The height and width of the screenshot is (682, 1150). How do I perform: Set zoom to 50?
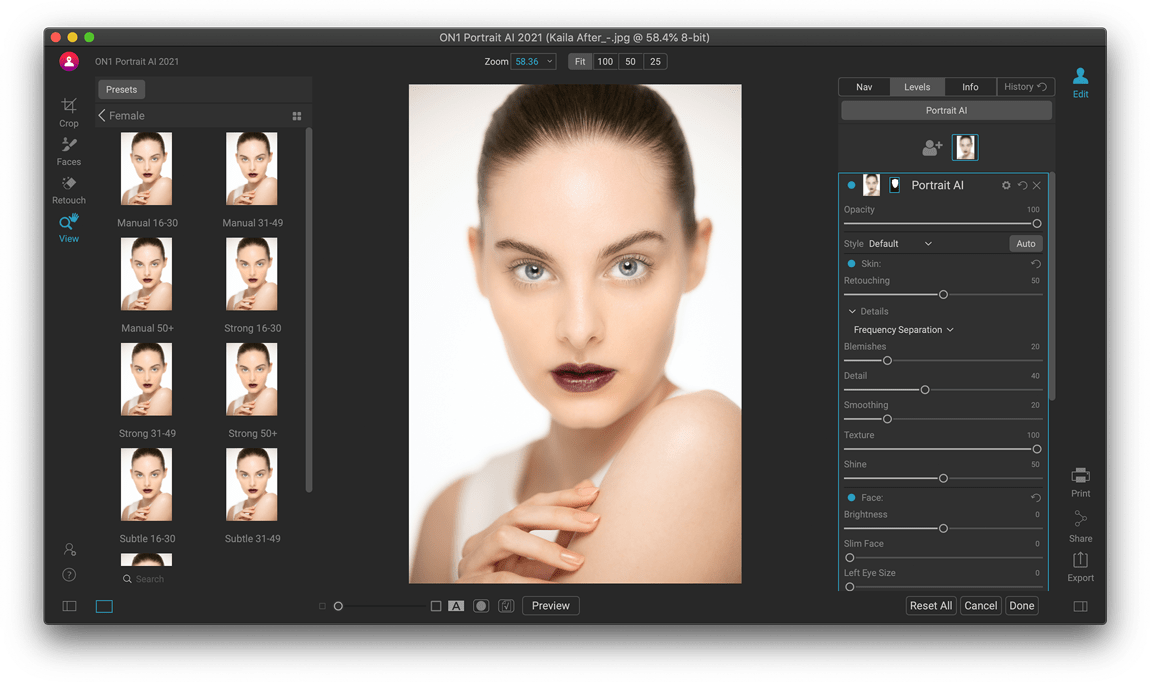coord(630,62)
